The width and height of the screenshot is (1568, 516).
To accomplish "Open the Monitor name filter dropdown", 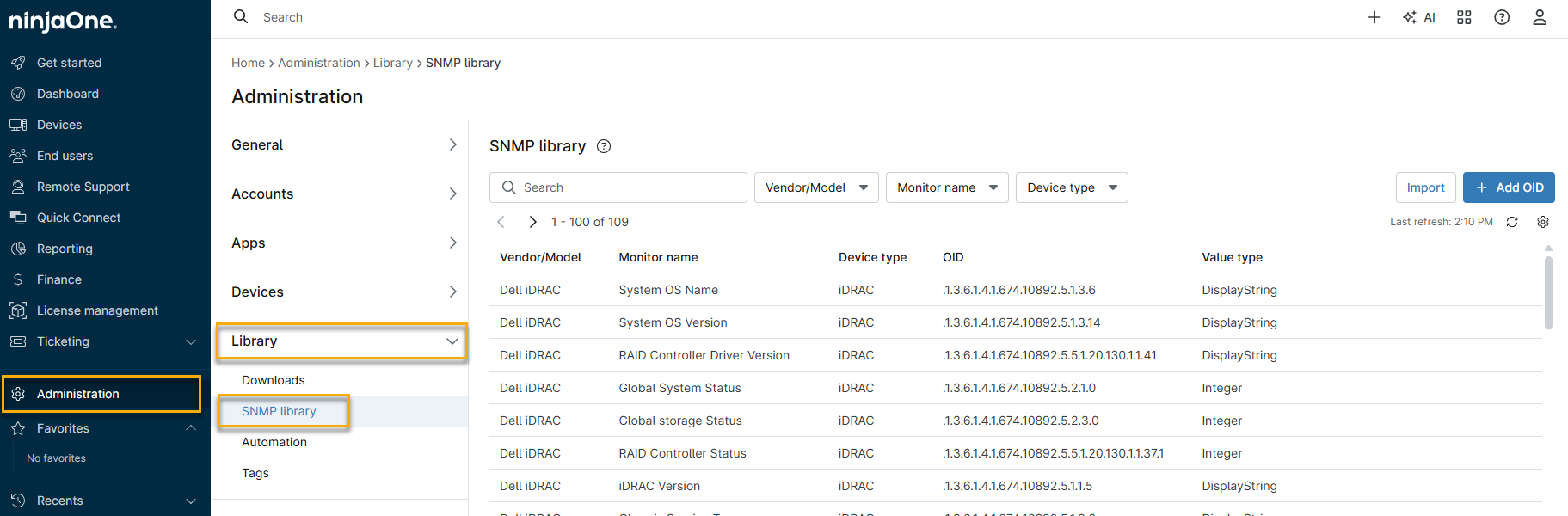I will click(x=947, y=187).
